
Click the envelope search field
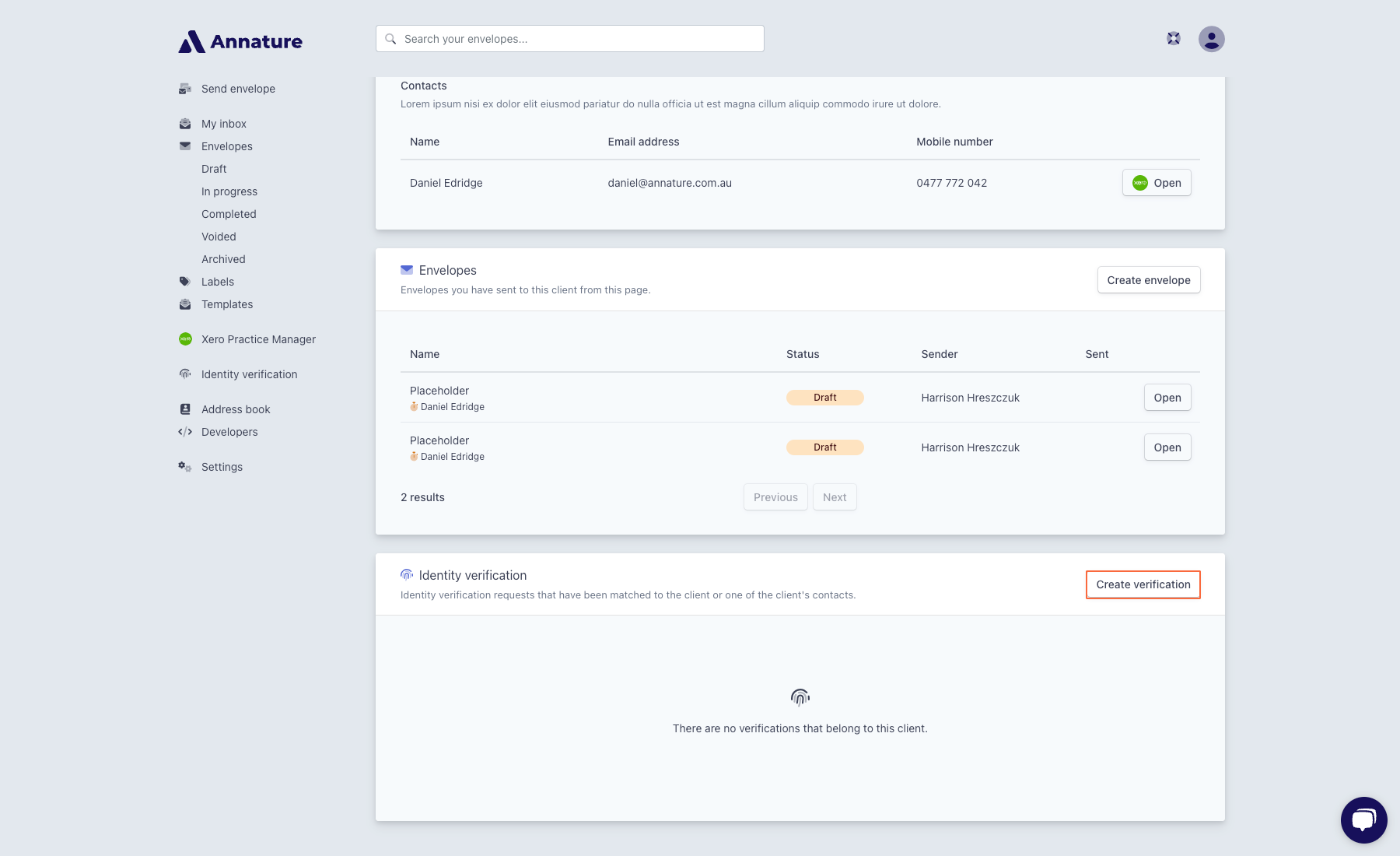click(569, 38)
